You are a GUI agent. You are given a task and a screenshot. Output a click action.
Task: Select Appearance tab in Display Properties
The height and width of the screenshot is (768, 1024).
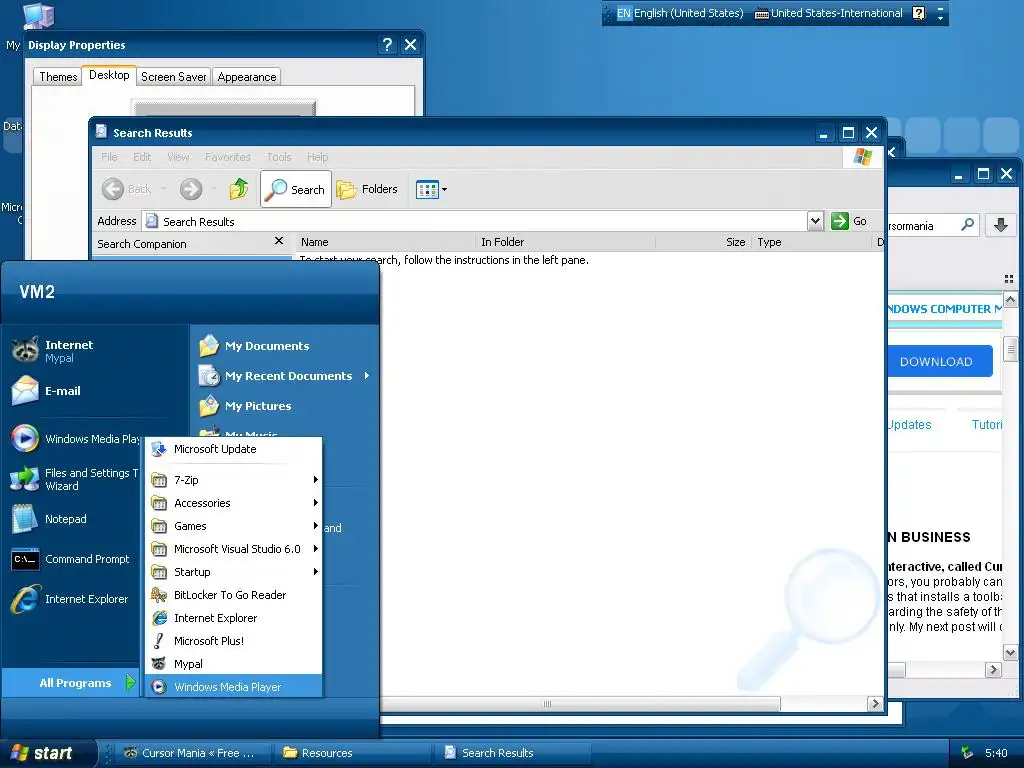[x=246, y=77]
